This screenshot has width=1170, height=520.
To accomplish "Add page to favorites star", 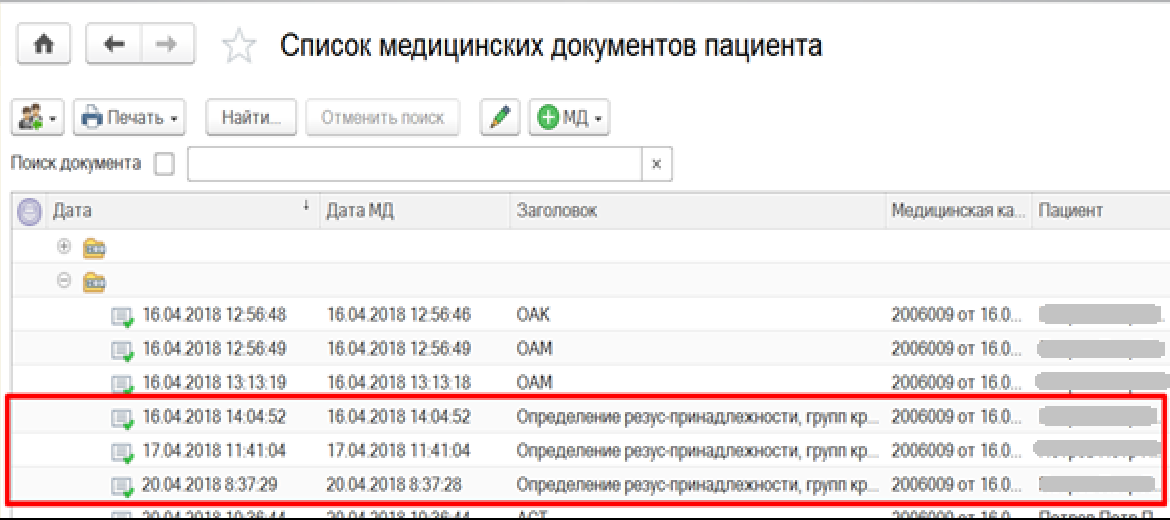I will pos(238,46).
